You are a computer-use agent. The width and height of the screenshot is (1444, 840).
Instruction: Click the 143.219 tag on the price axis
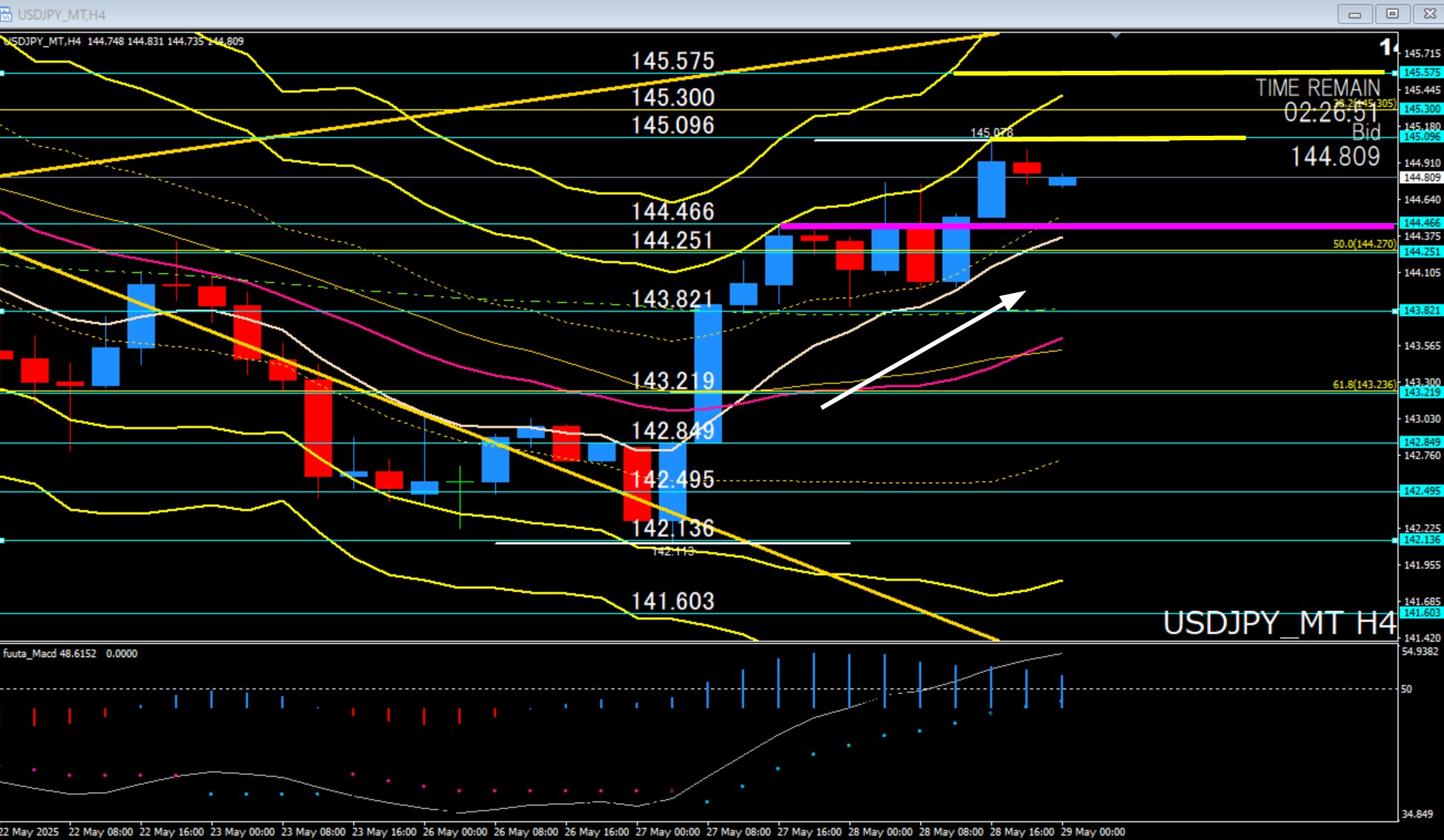pos(1421,392)
